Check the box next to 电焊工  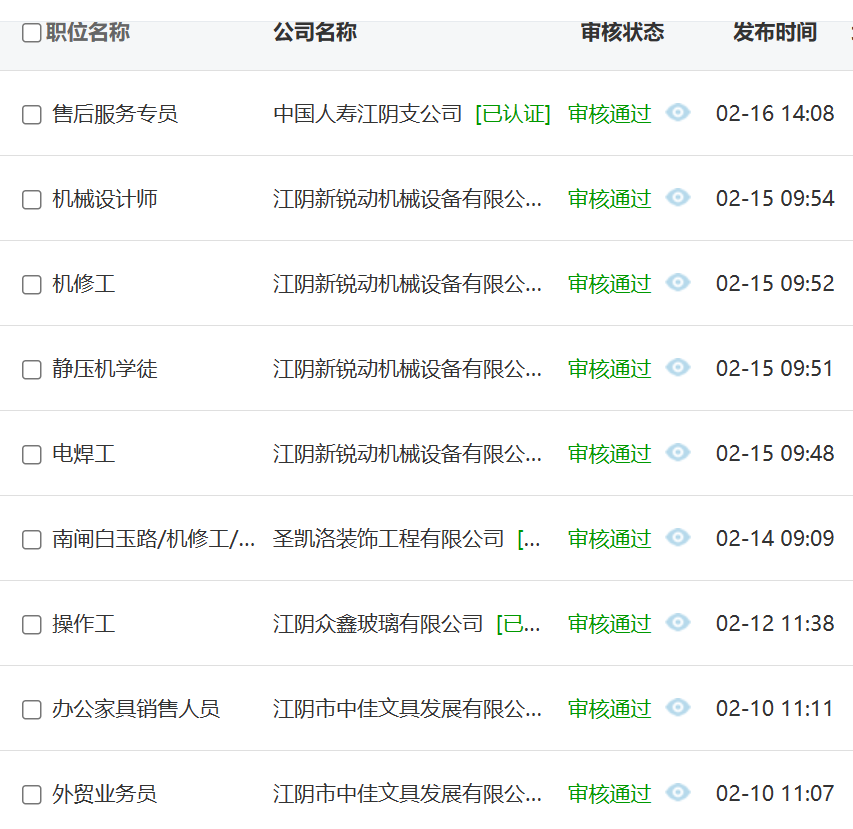32,455
